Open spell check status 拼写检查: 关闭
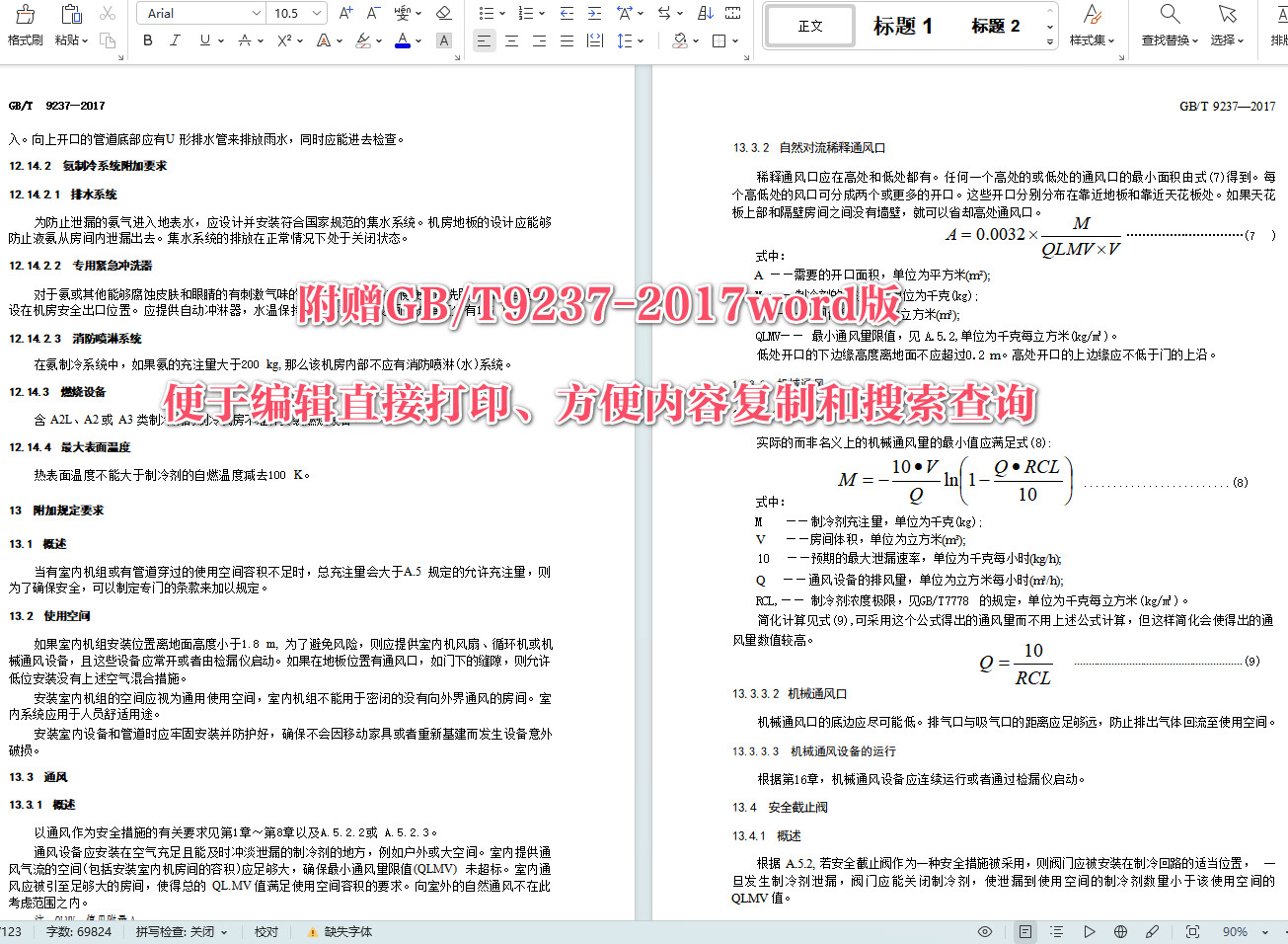 pos(180,931)
